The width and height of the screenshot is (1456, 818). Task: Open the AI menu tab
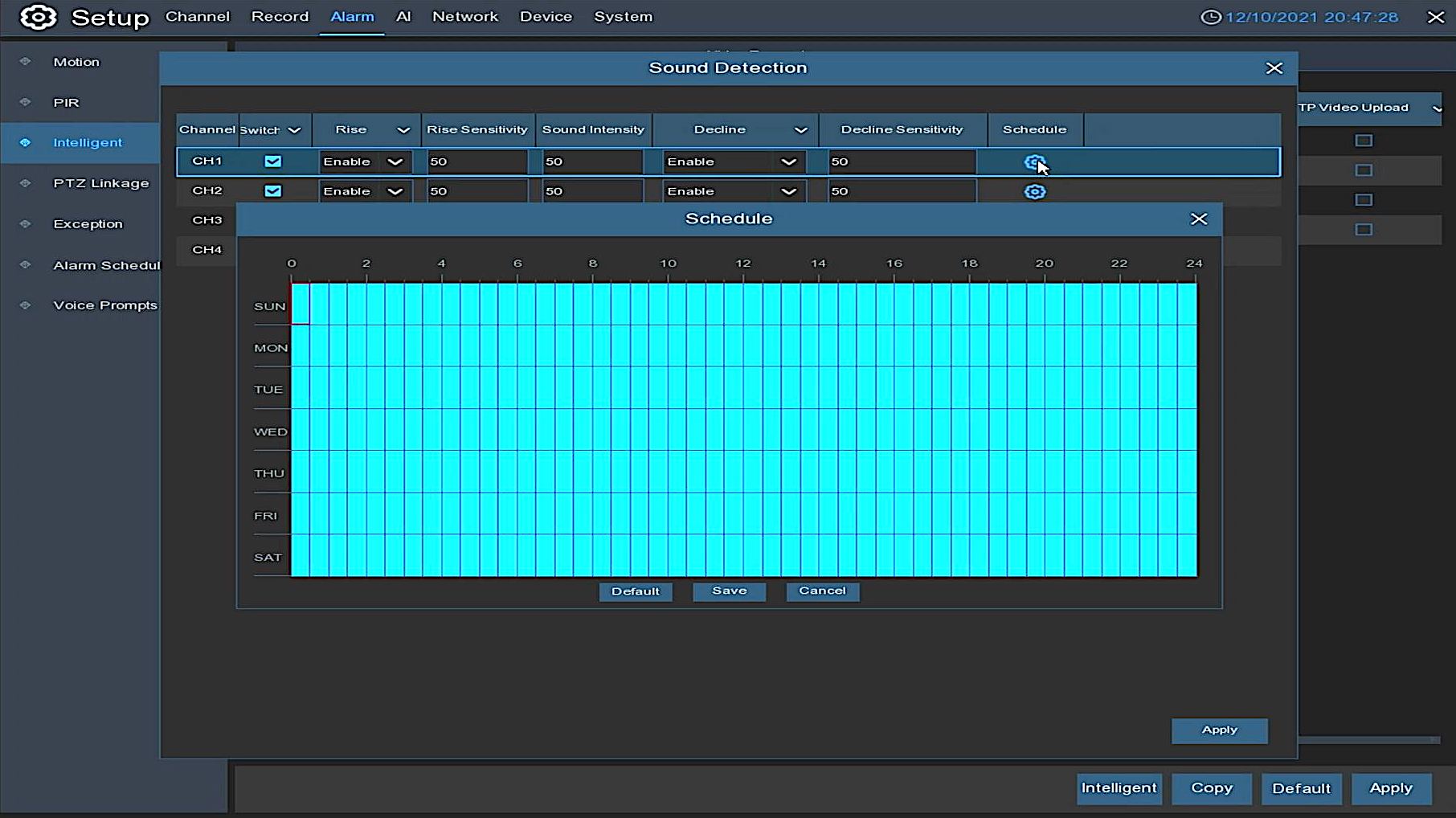[x=403, y=16]
